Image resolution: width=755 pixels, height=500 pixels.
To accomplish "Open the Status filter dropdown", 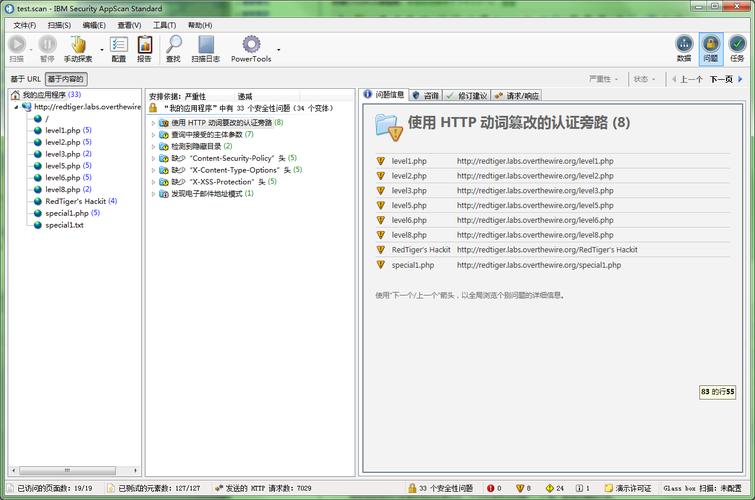I will click(x=644, y=79).
